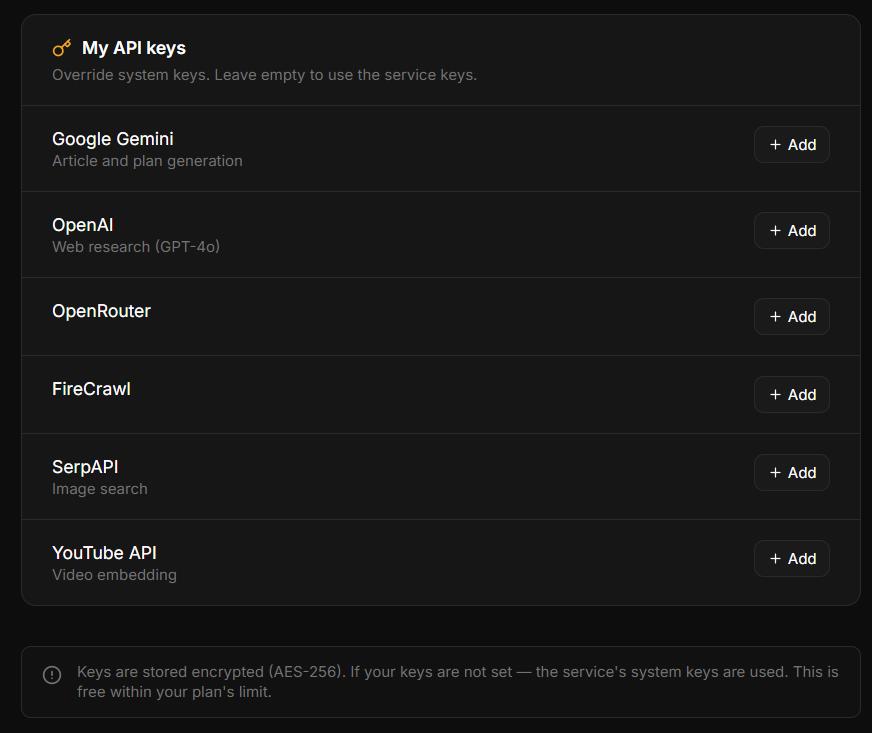Image resolution: width=872 pixels, height=733 pixels.
Task: Click the OpenRouter label
Action: pyautogui.click(x=101, y=311)
